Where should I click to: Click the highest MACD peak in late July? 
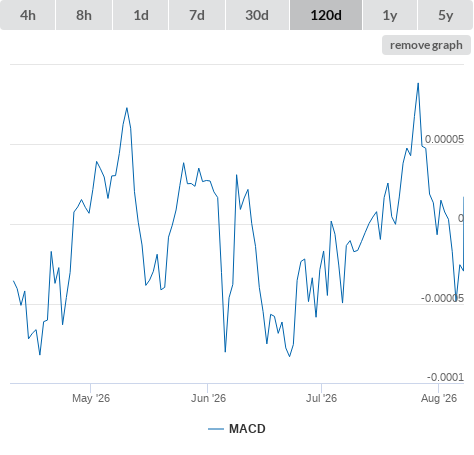point(418,83)
